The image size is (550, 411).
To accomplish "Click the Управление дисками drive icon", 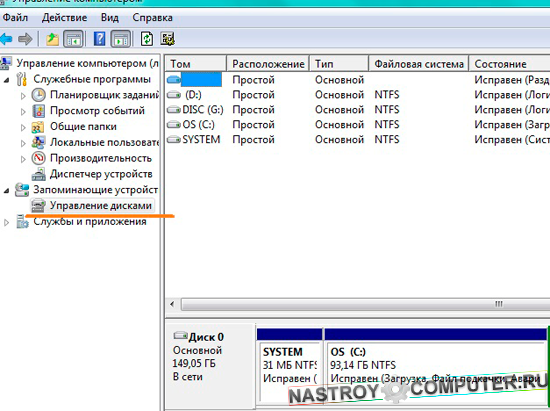I will (x=38, y=206).
